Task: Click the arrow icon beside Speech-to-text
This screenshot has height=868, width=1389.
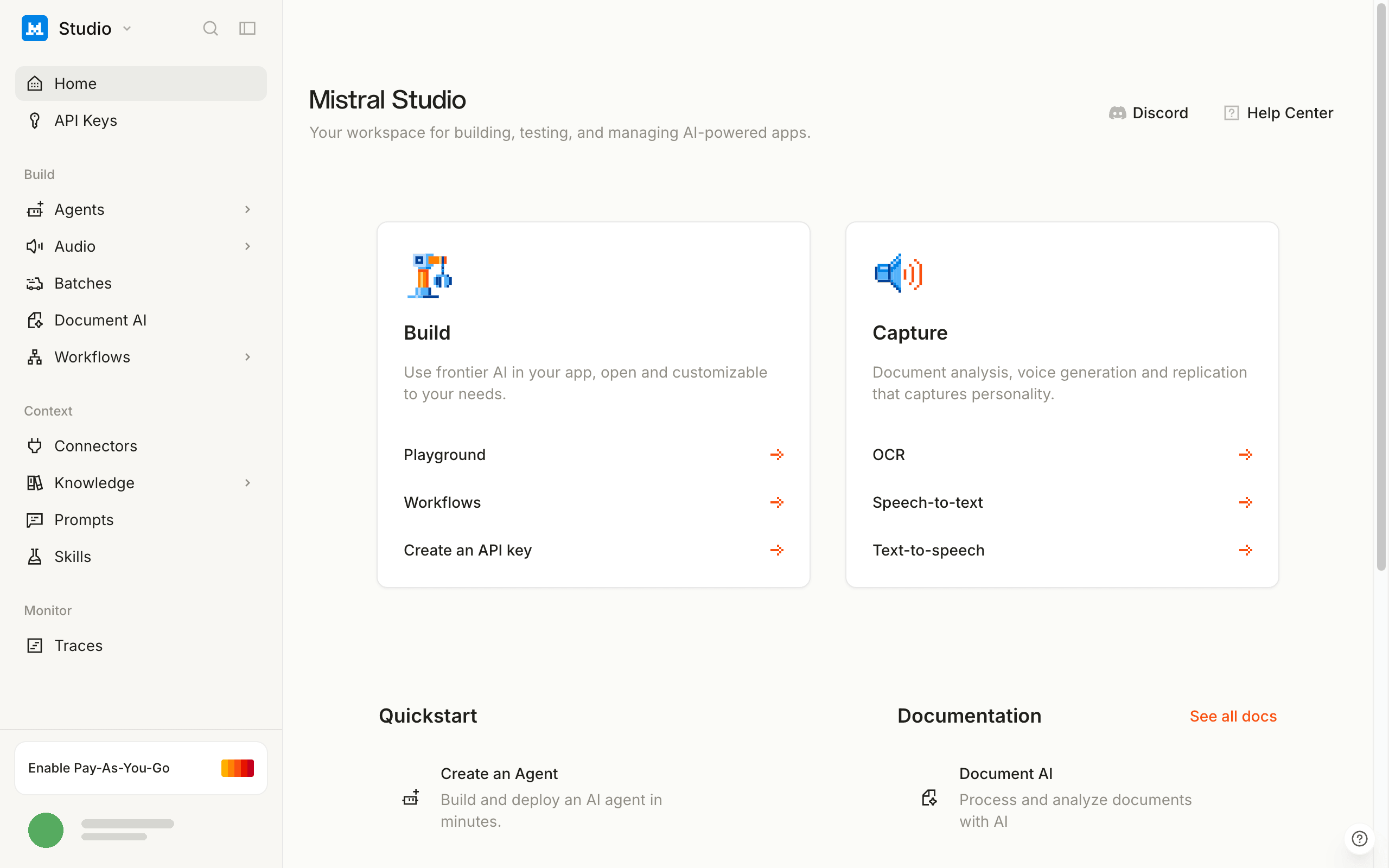Action: [1246, 502]
